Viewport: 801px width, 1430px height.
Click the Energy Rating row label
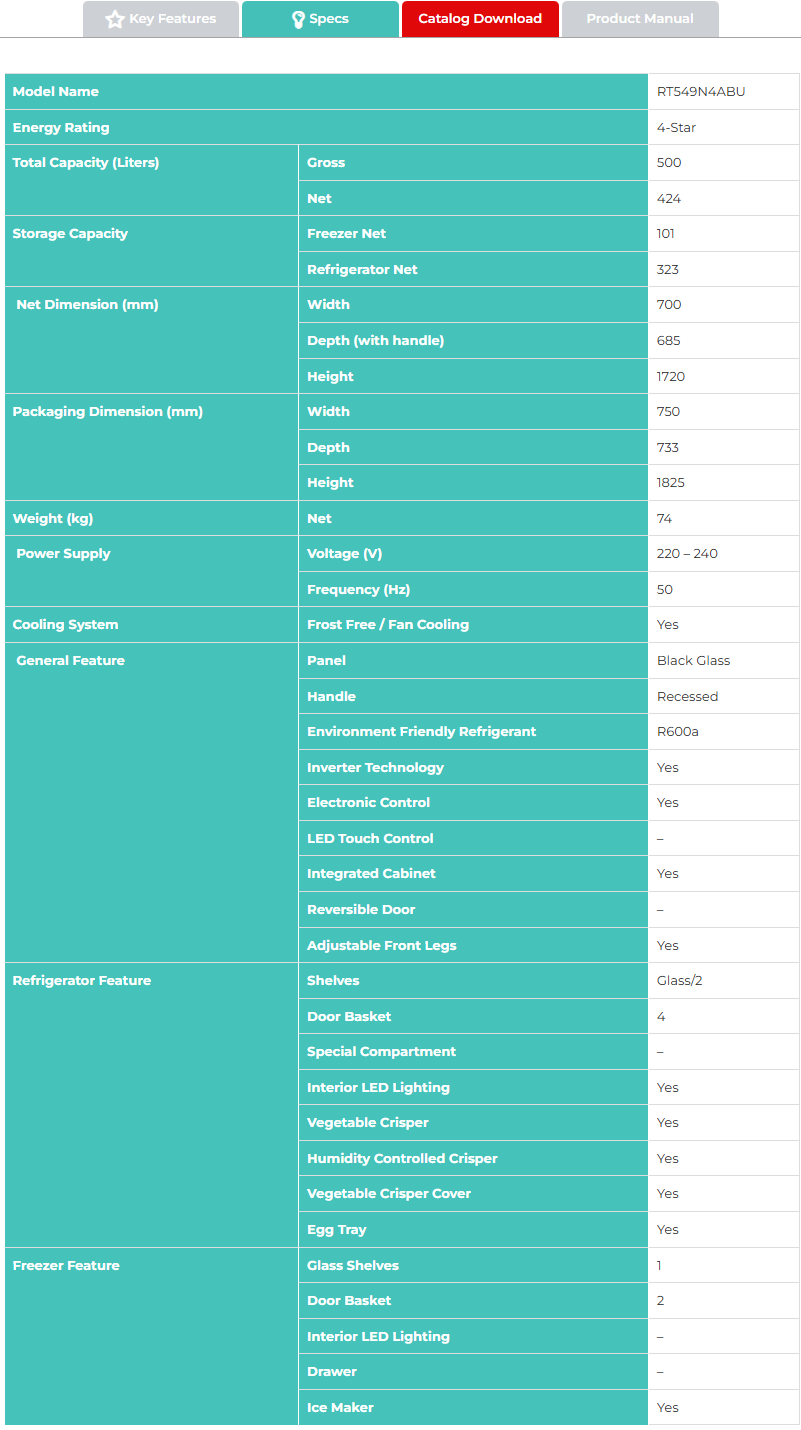[x=61, y=128]
